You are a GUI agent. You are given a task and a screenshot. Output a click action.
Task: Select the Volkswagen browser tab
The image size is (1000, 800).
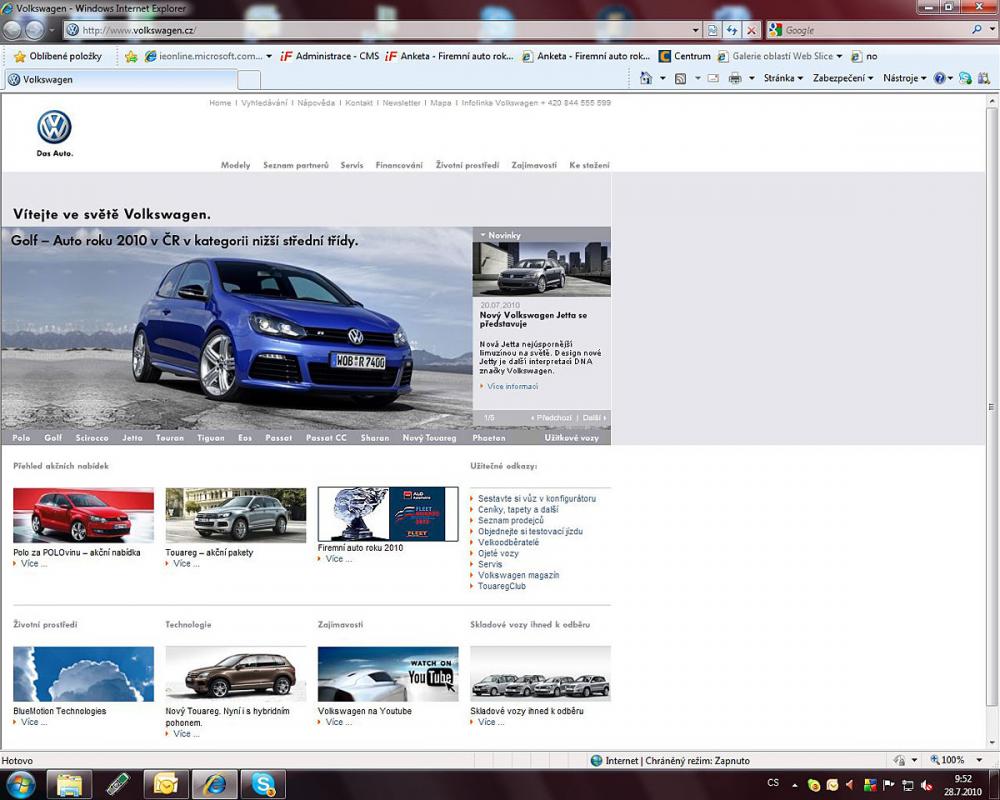click(x=121, y=80)
